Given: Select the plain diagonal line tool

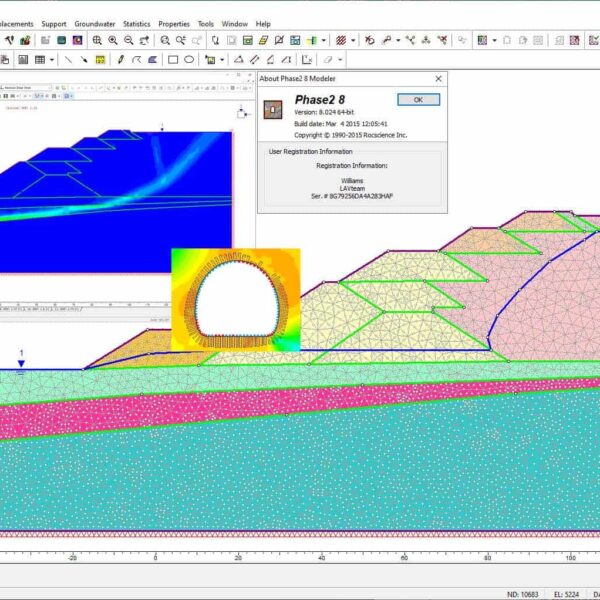Looking at the screenshot, I should tap(68, 60).
